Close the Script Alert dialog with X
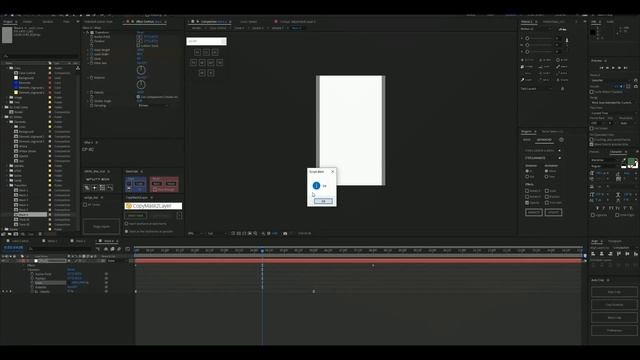Viewport: 640px width, 360px height. [x=333, y=171]
